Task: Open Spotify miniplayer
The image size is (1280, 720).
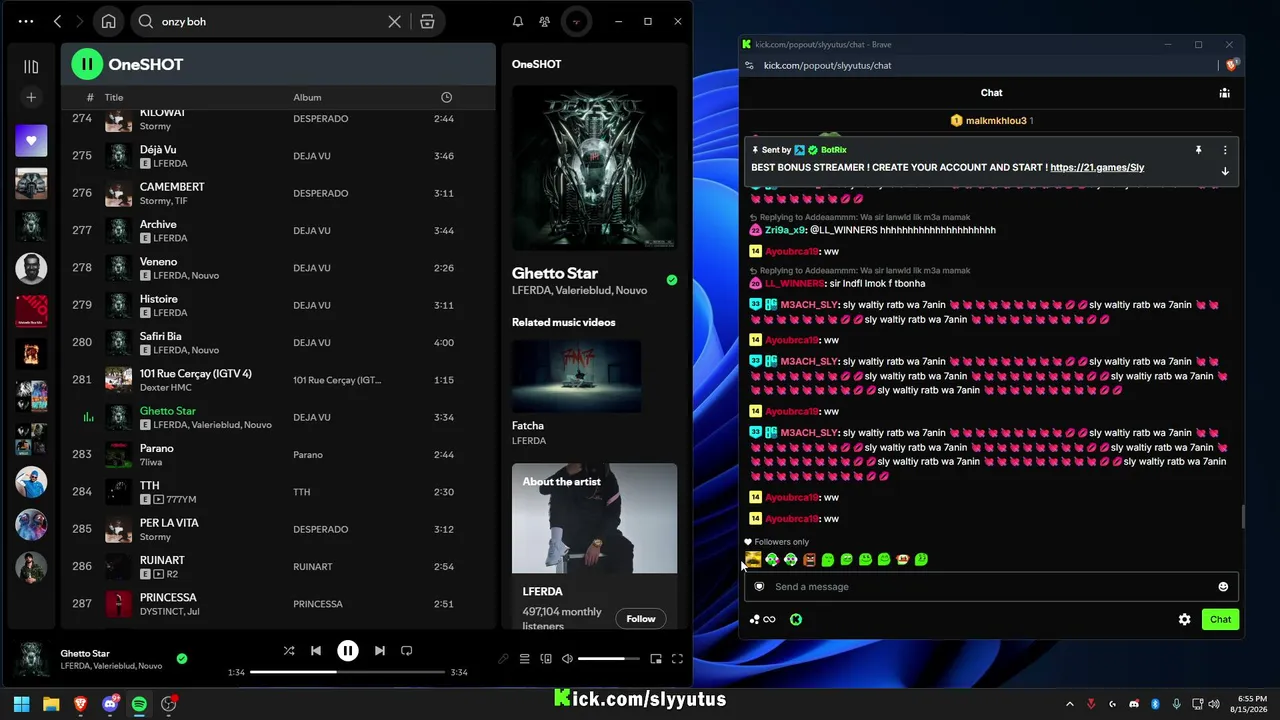Action: coord(656,659)
